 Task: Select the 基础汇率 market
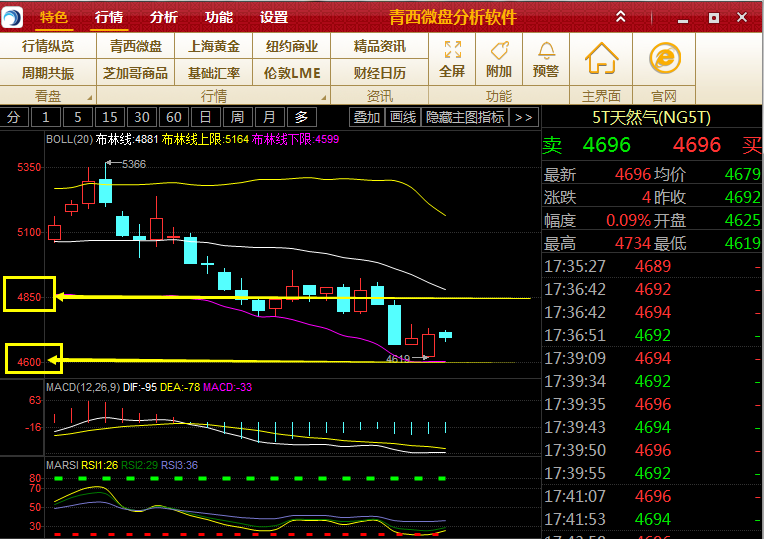(213, 73)
